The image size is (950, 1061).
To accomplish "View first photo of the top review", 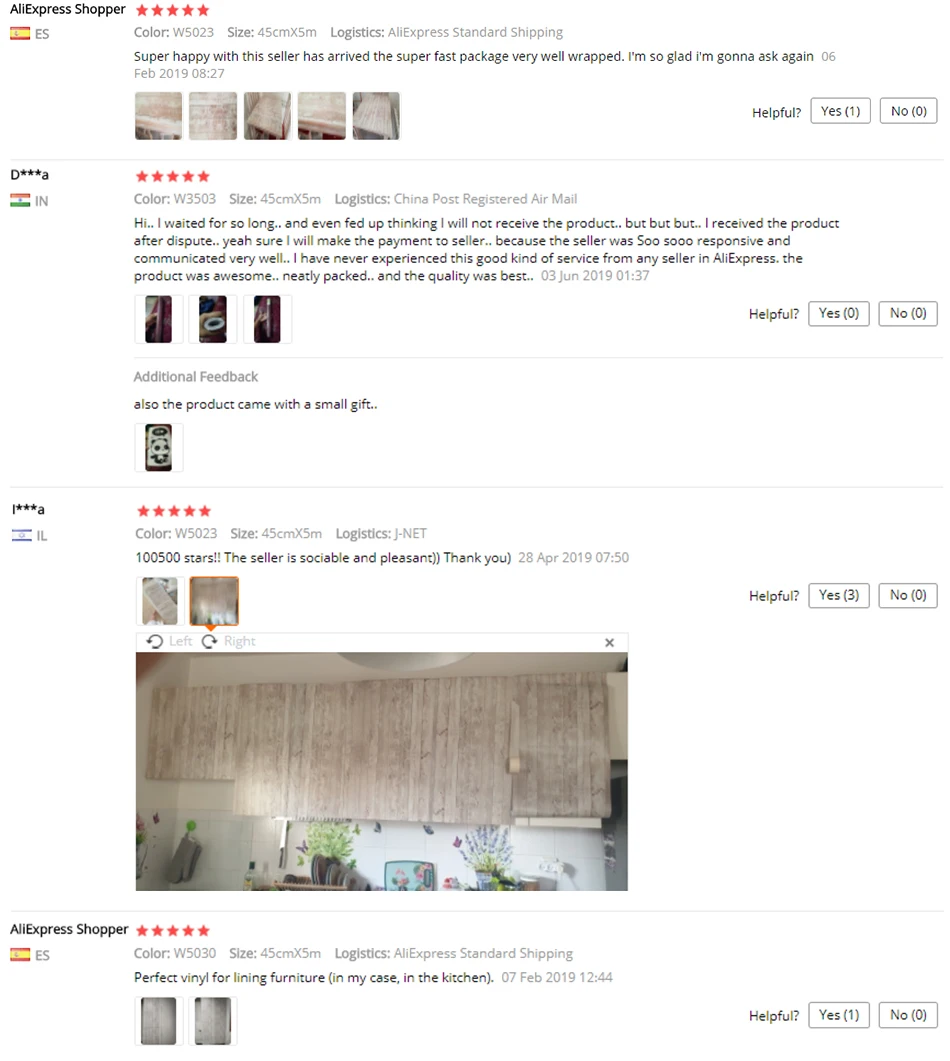I will click(158, 116).
